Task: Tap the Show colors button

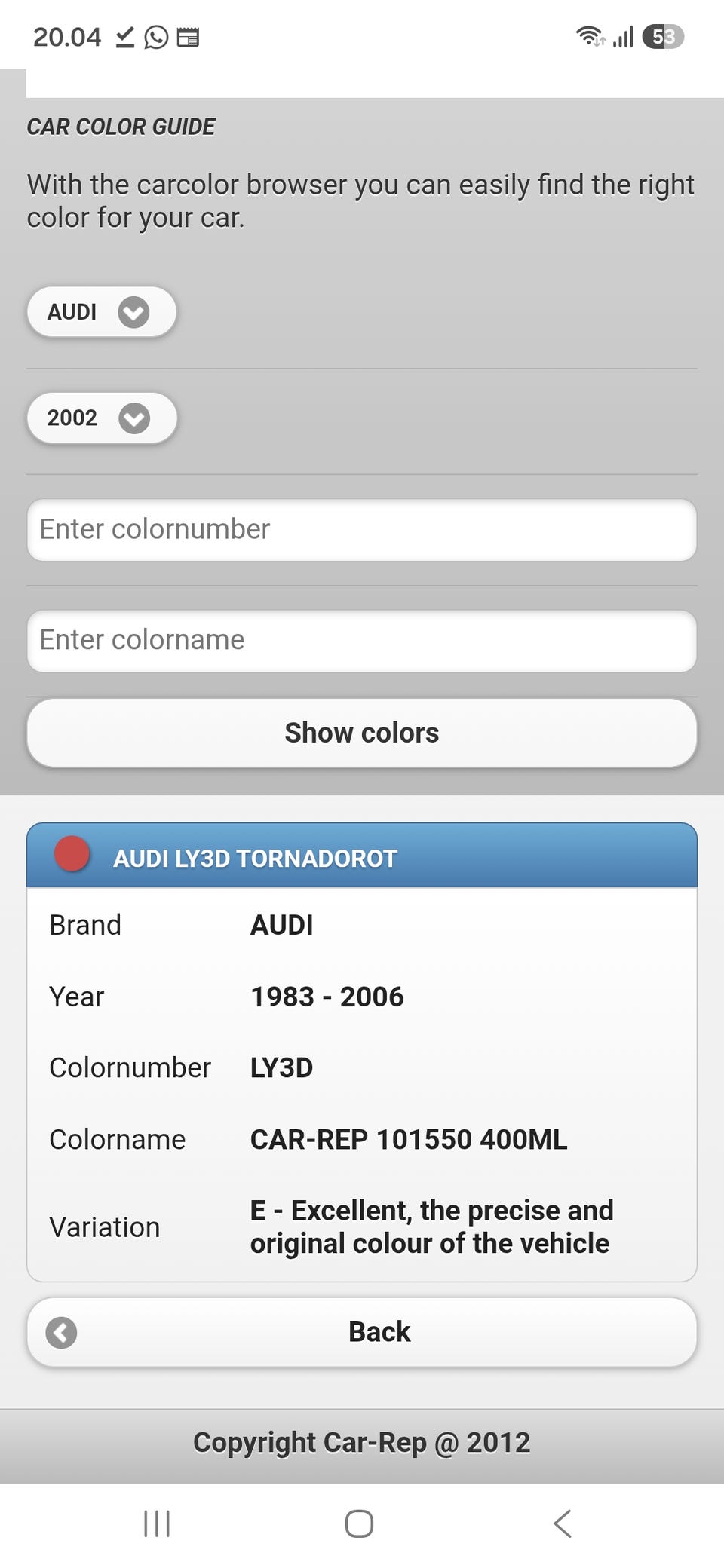Action: pos(362,733)
